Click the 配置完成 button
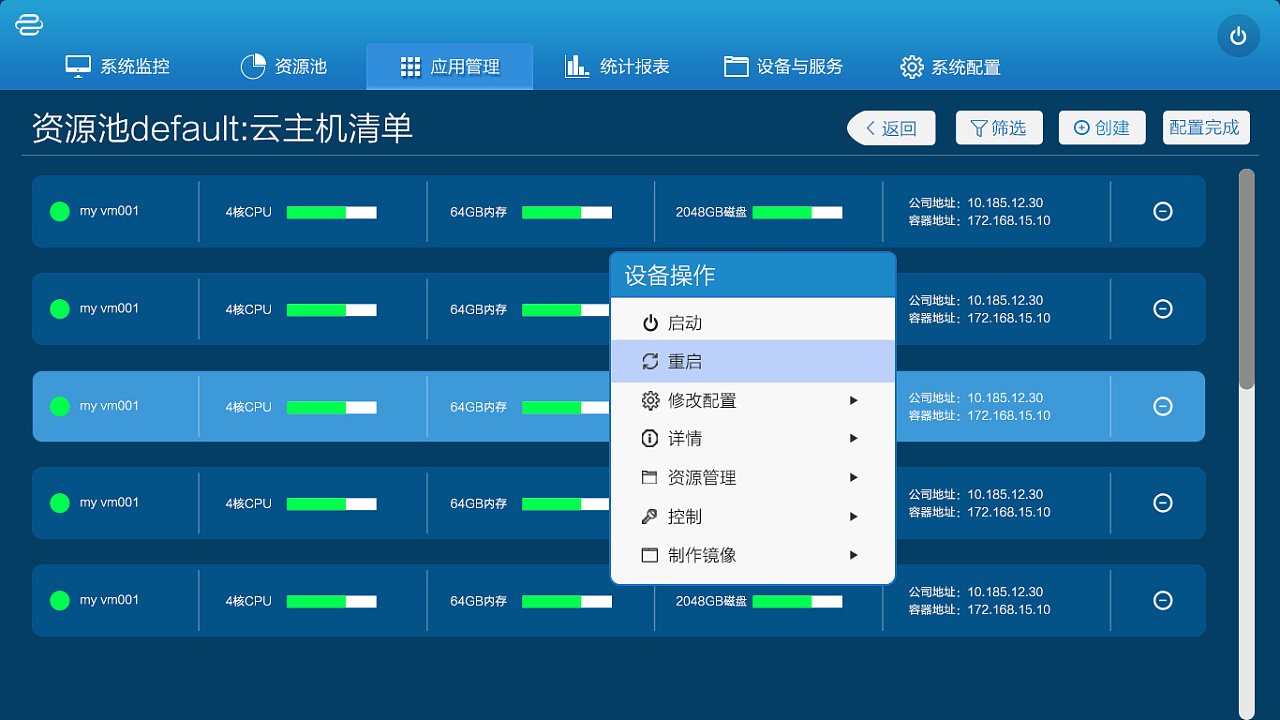 [x=1206, y=128]
